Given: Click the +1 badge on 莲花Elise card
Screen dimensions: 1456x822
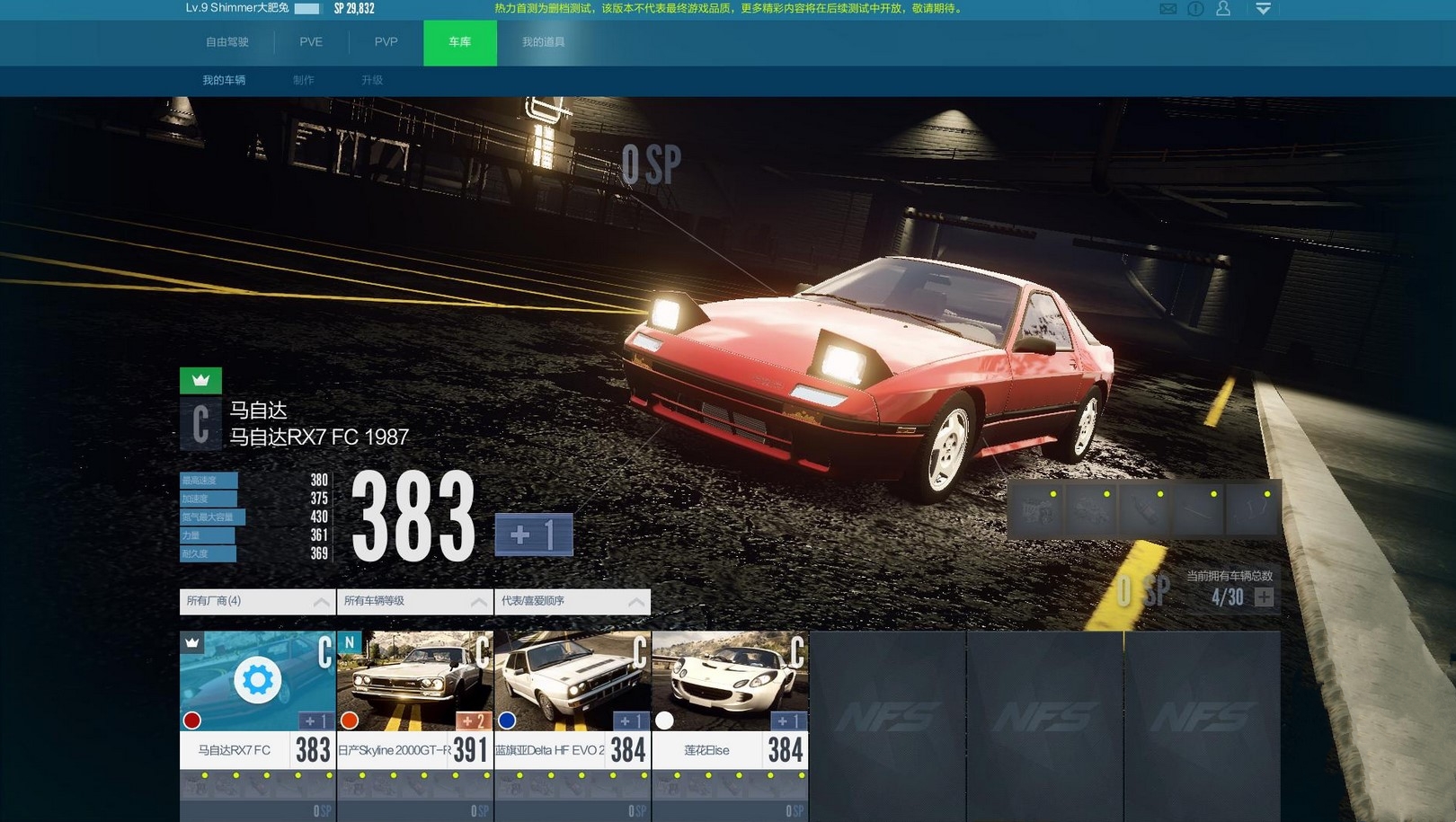Looking at the screenshot, I should click(x=788, y=720).
